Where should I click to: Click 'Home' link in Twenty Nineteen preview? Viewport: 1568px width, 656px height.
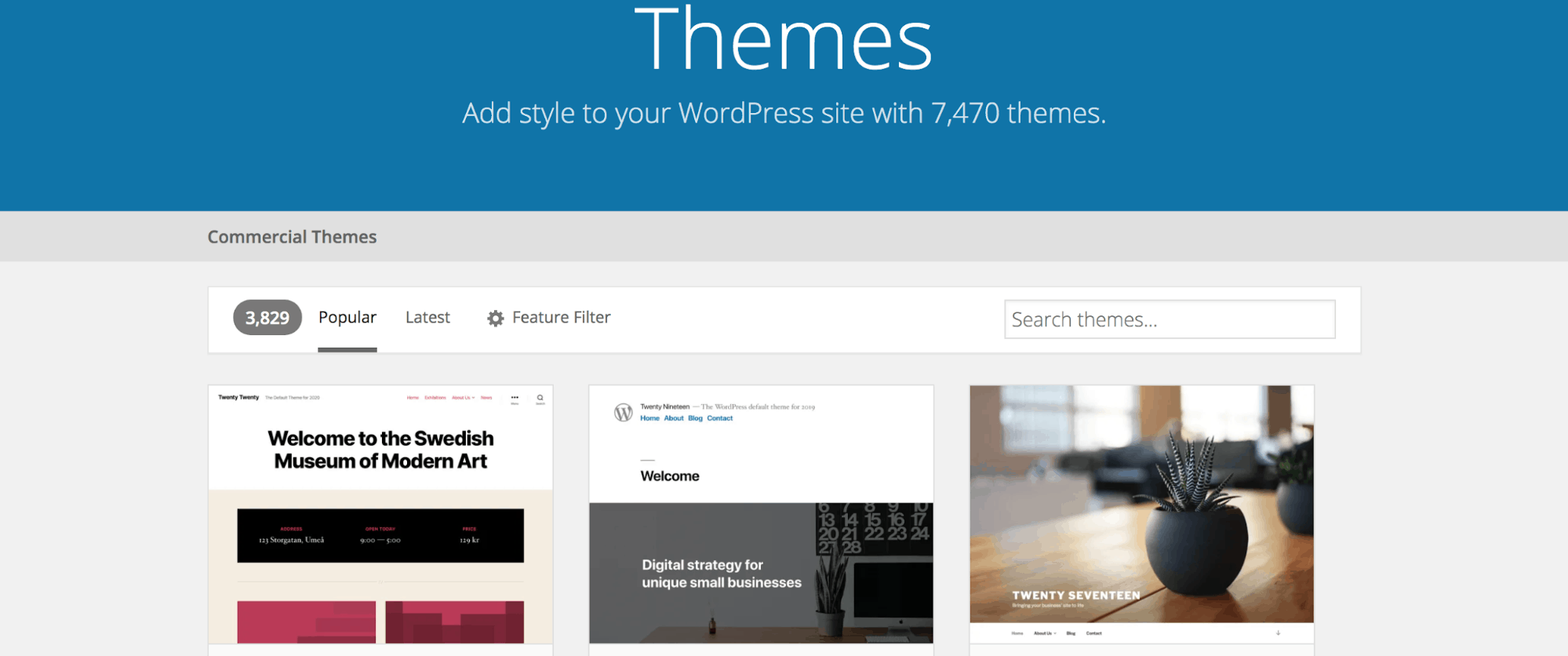[x=649, y=418]
